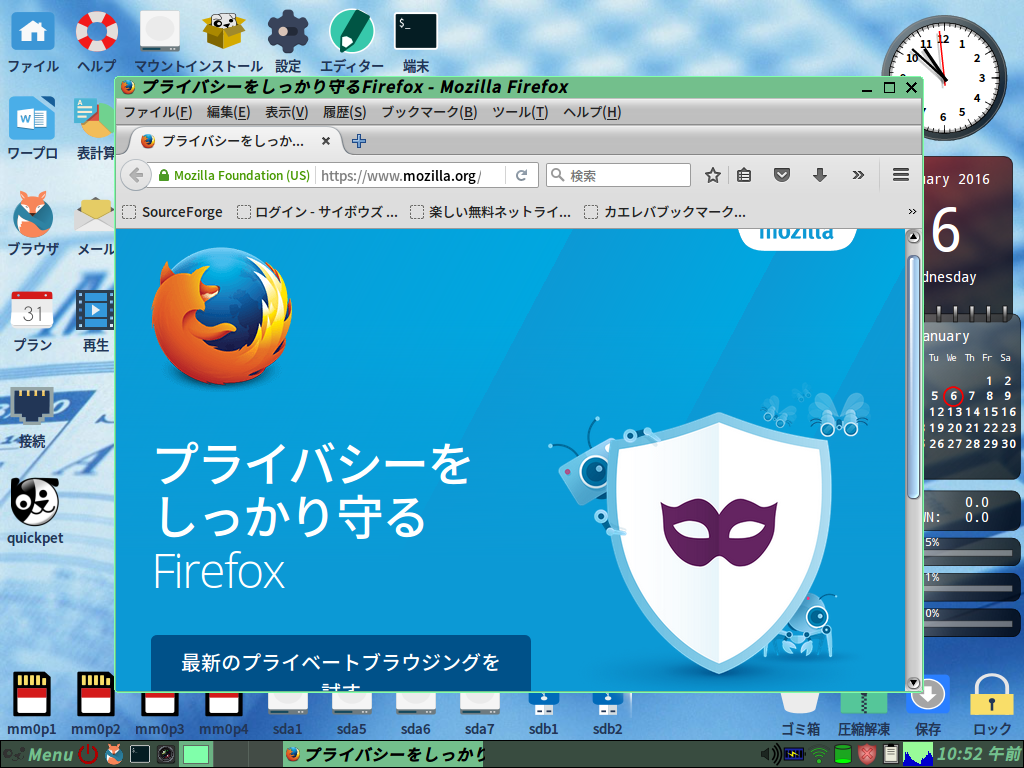This screenshot has width=1024, height=768.
Task: Open the 設定 gear desktop icon
Action: click(x=287, y=31)
